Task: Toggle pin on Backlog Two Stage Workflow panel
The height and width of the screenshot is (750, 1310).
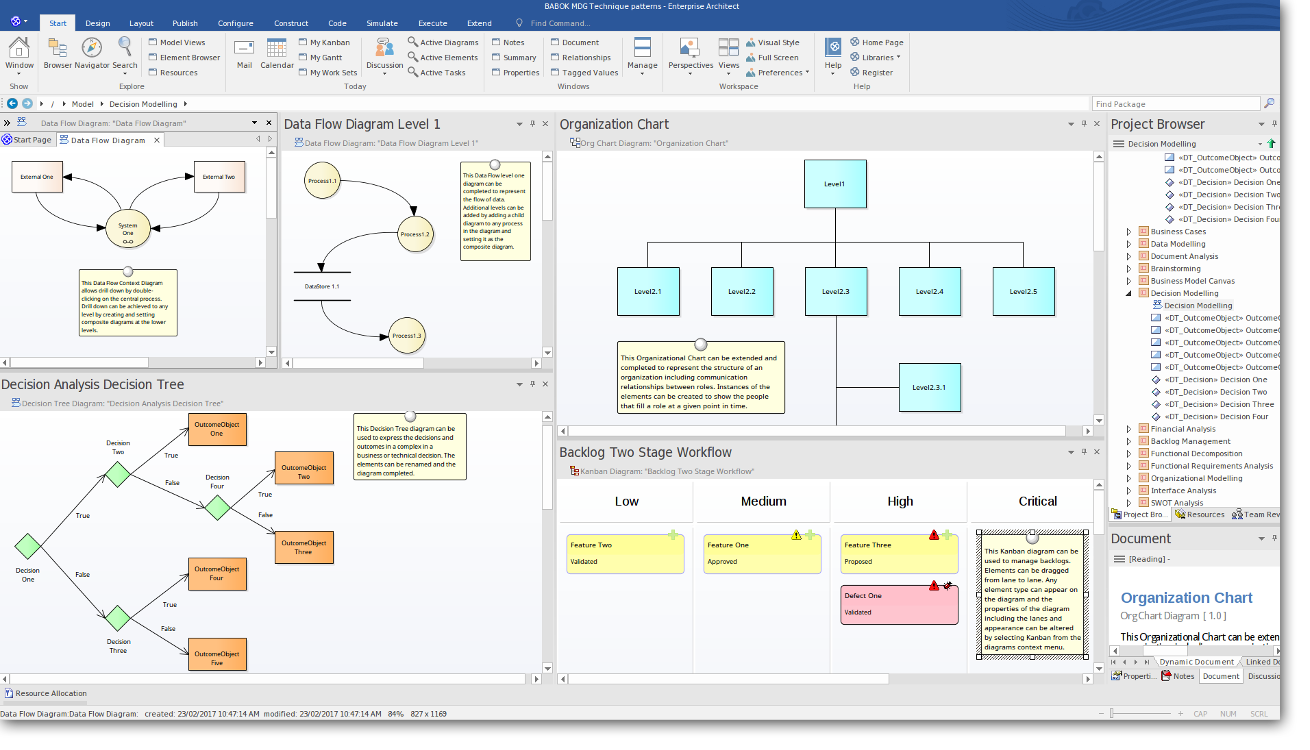Action: pos(1084,453)
